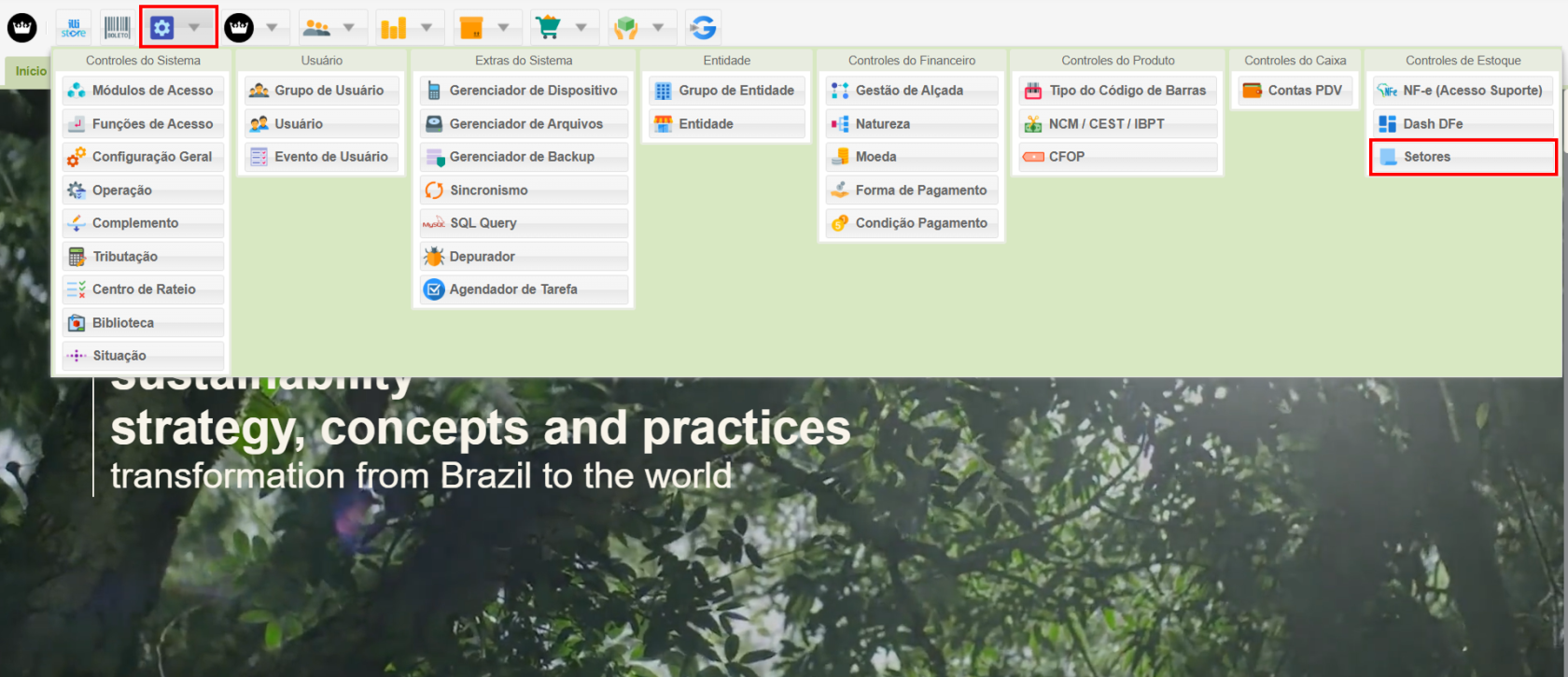Open the shopping cart toolbar icon
Screen dimensions: 1568x677
[548, 28]
